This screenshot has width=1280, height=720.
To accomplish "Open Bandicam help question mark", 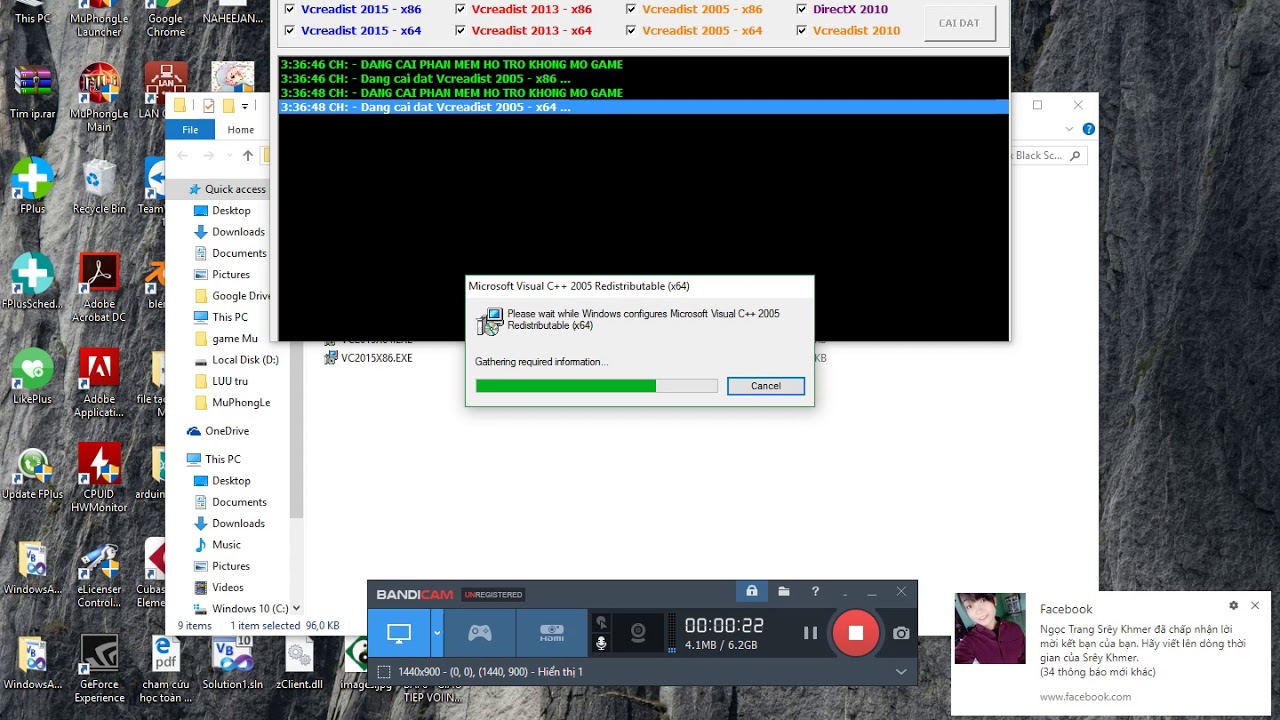I will tap(815, 592).
